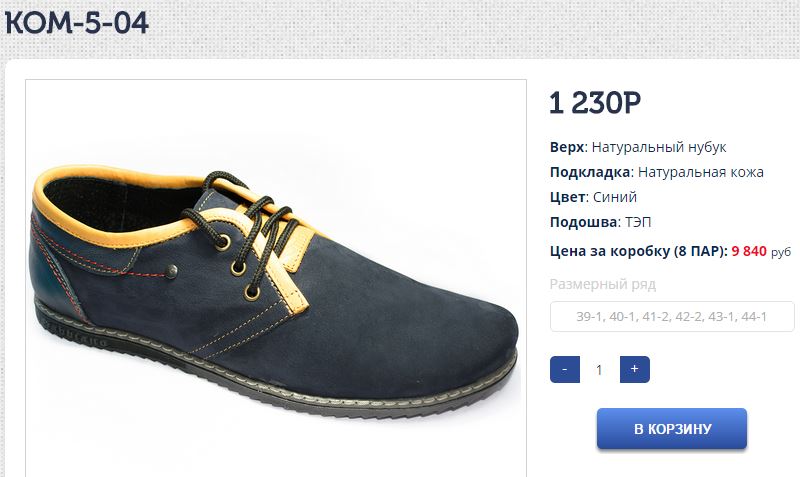
Task: Click the size row field 39-1, 40-1
Action: [672, 316]
